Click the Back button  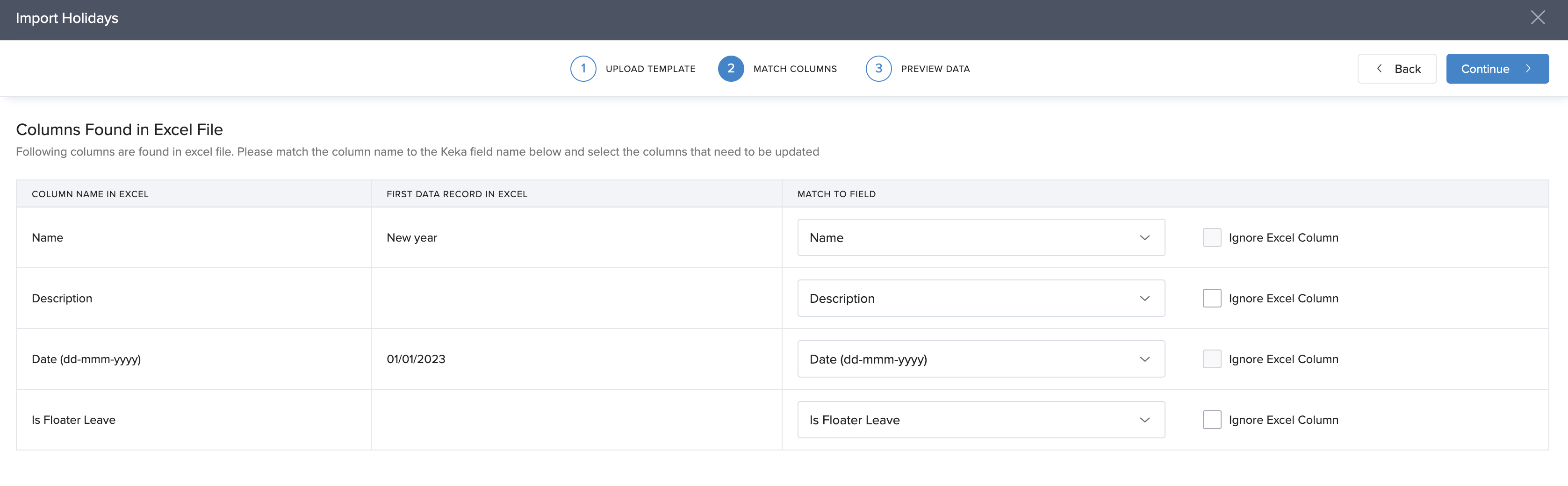point(1396,69)
